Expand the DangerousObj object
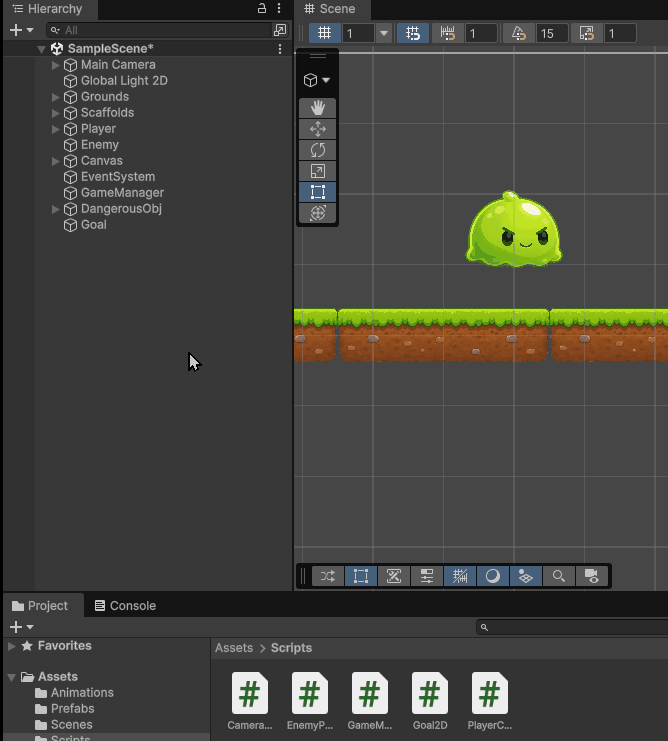This screenshot has width=668, height=741. pyautogui.click(x=55, y=209)
